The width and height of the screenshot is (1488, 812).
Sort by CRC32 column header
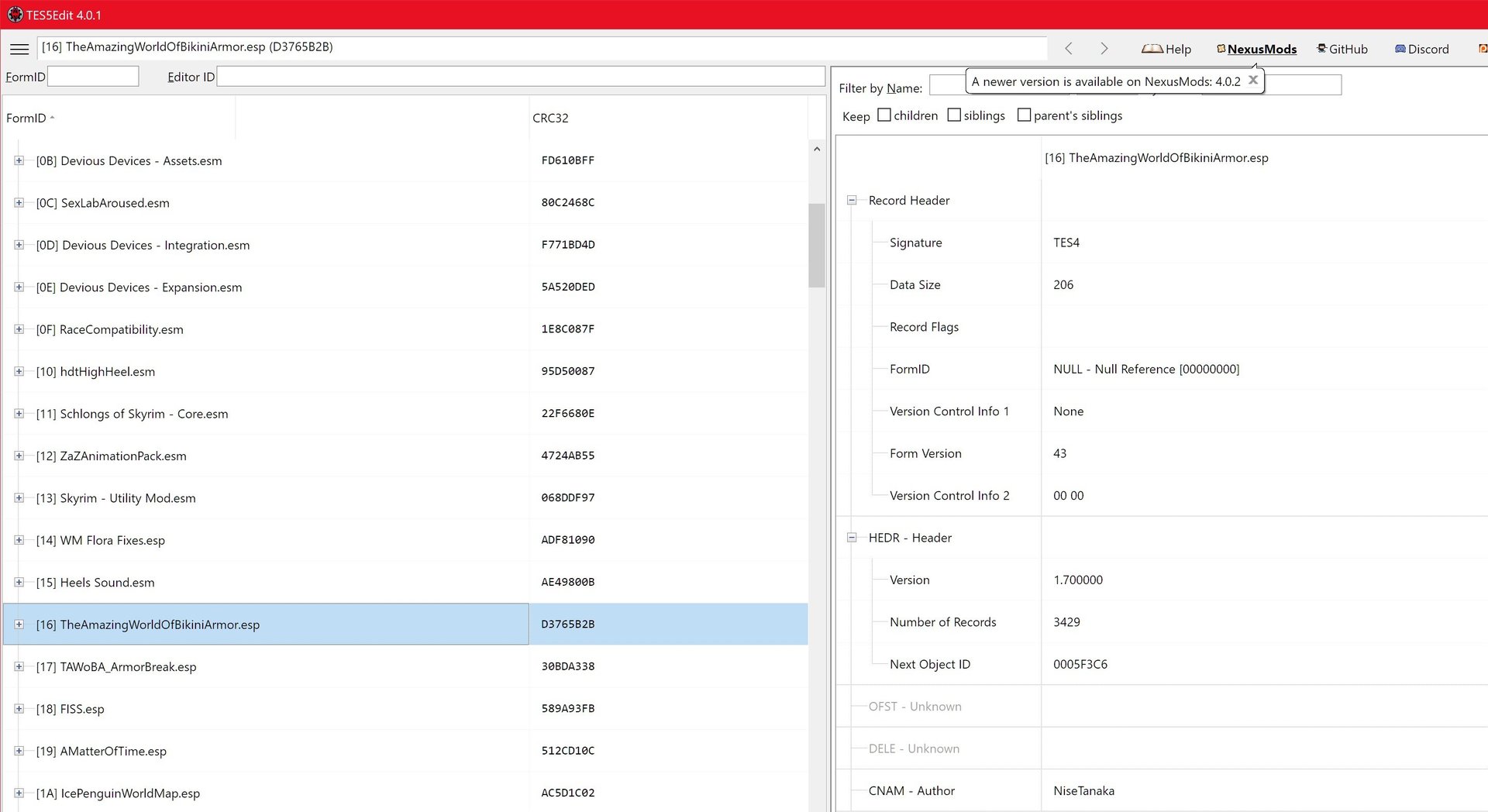click(668, 118)
